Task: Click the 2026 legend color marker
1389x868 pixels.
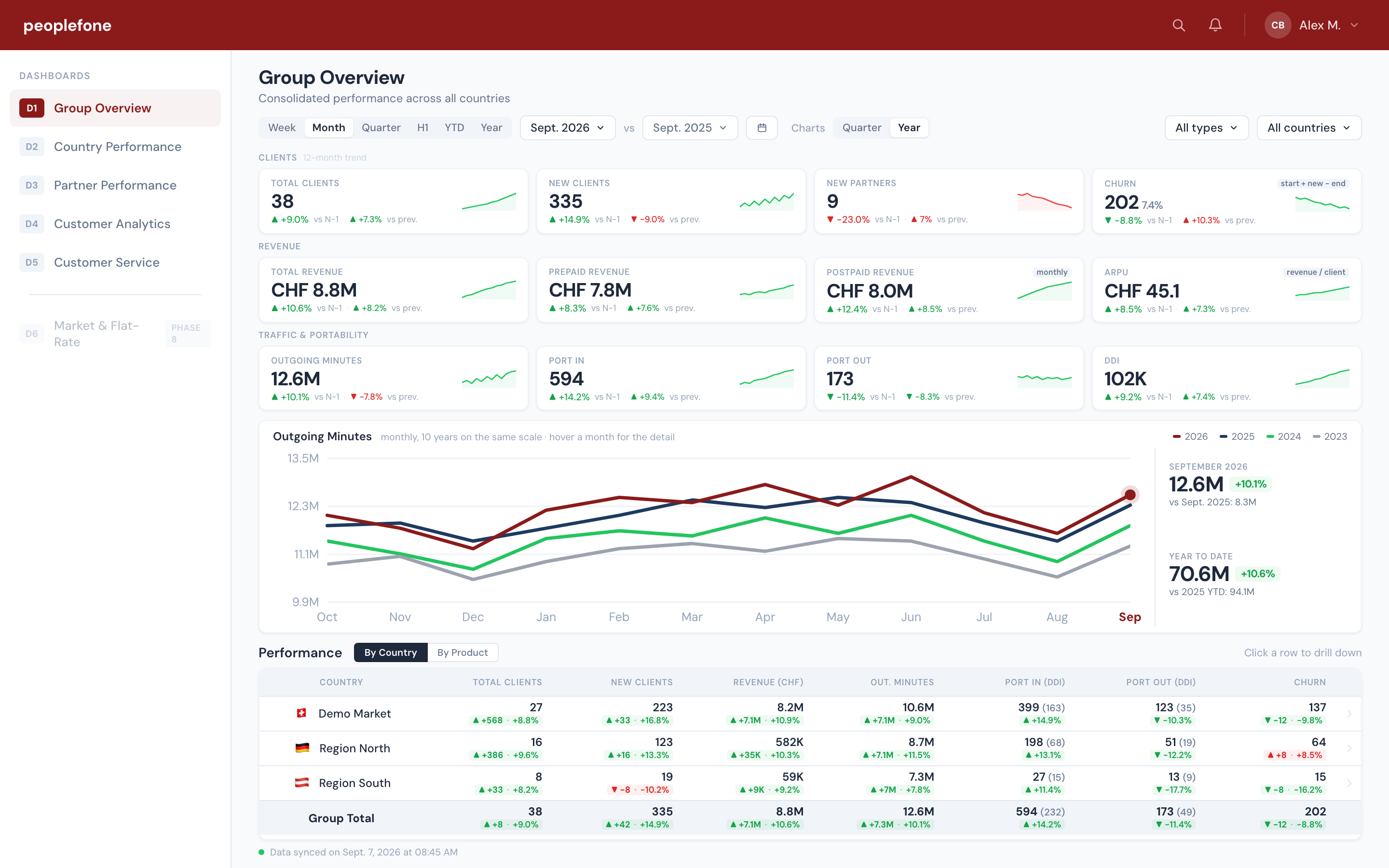Action: click(1177, 437)
